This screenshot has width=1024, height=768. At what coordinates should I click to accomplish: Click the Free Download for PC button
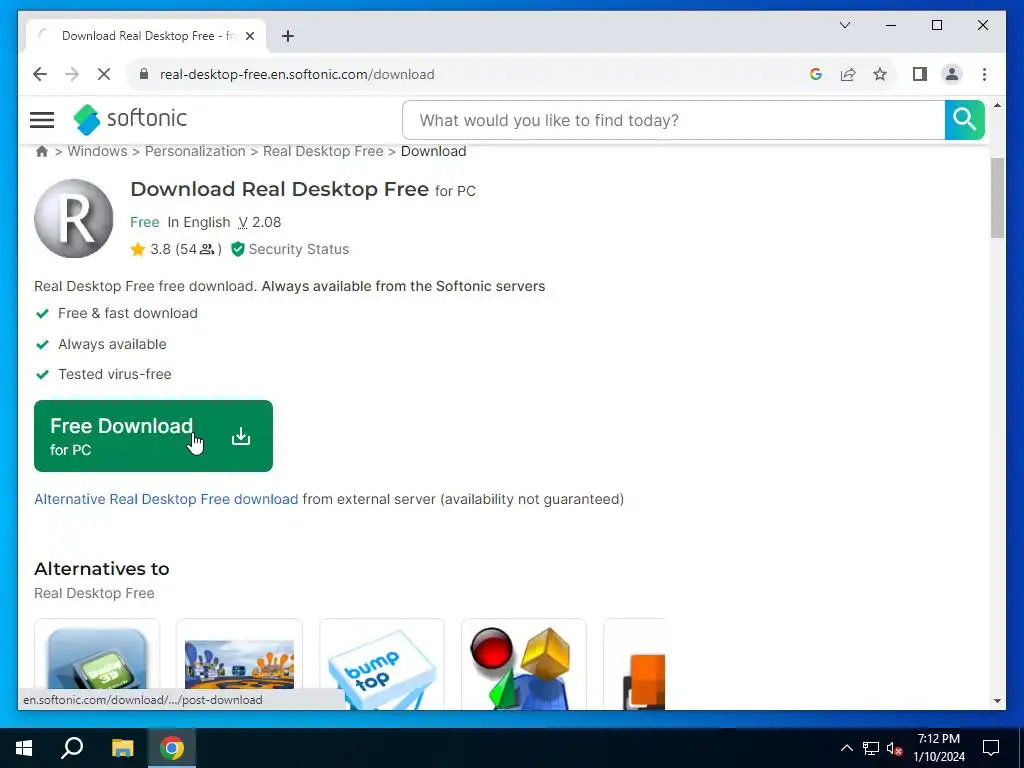coord(153,436)
